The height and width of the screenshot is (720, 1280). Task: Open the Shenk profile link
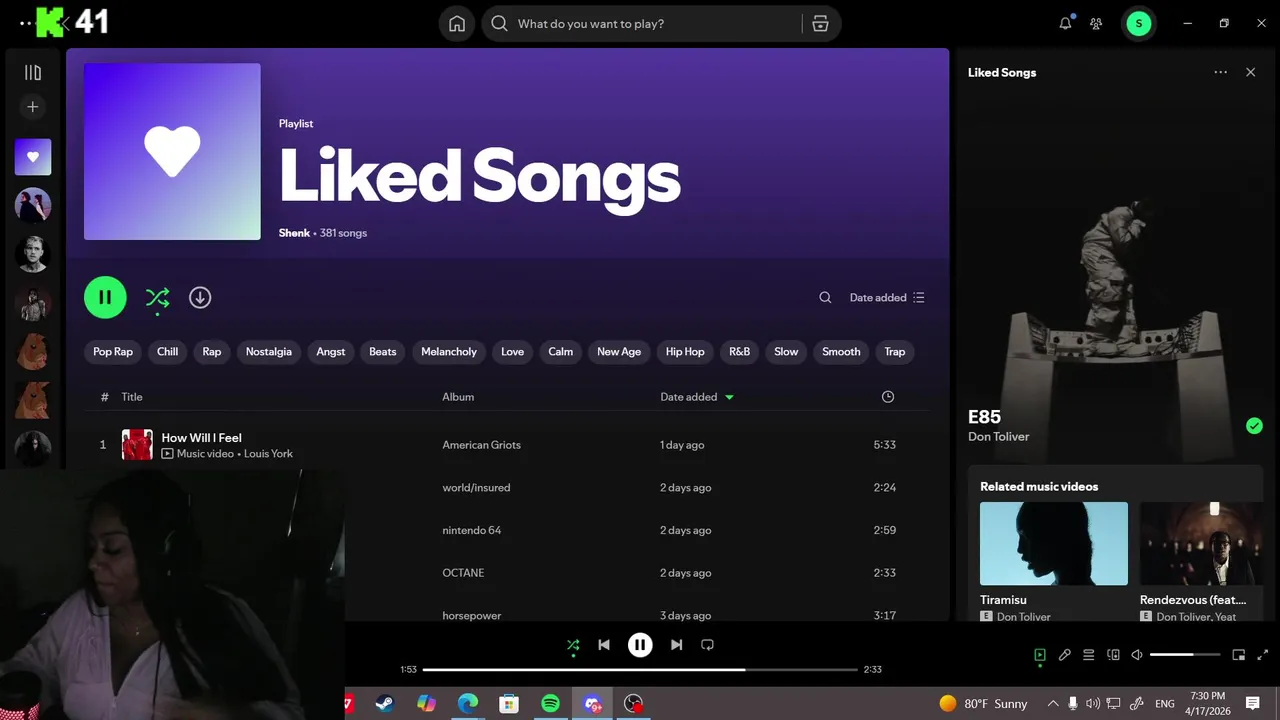tap(294, 233)
